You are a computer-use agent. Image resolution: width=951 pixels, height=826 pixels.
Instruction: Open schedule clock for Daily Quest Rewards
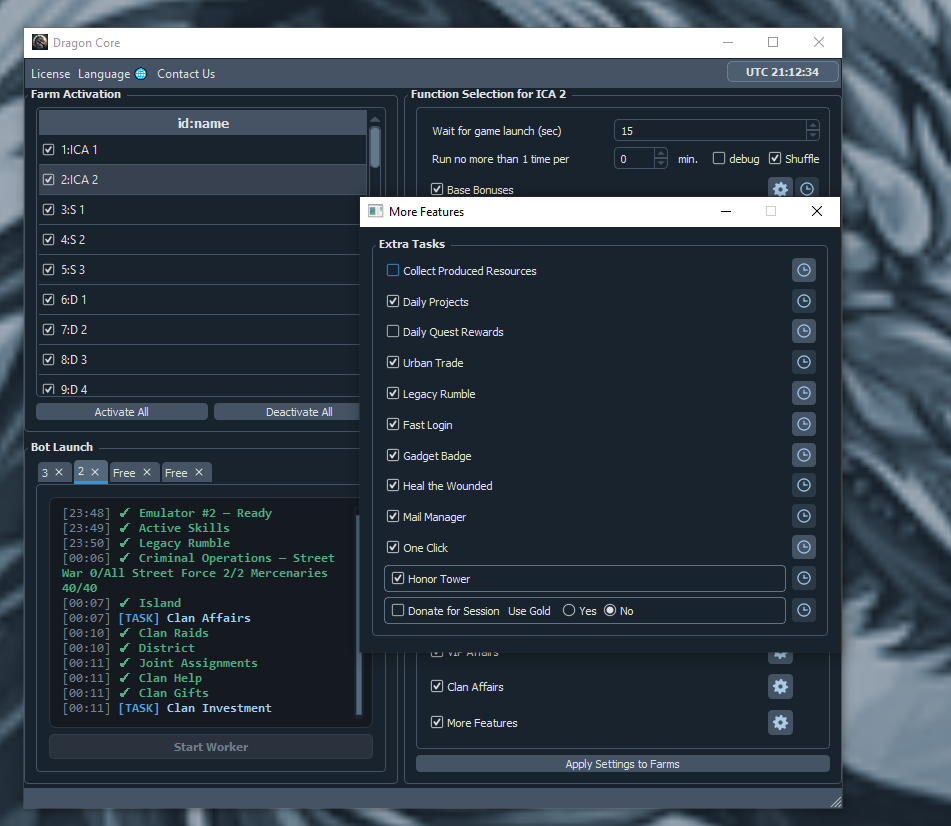click(804, 331)
